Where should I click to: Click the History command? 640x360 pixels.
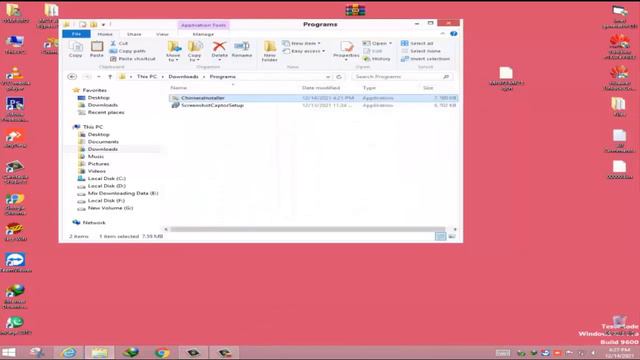pyautogui.click(x=377, y=59)
